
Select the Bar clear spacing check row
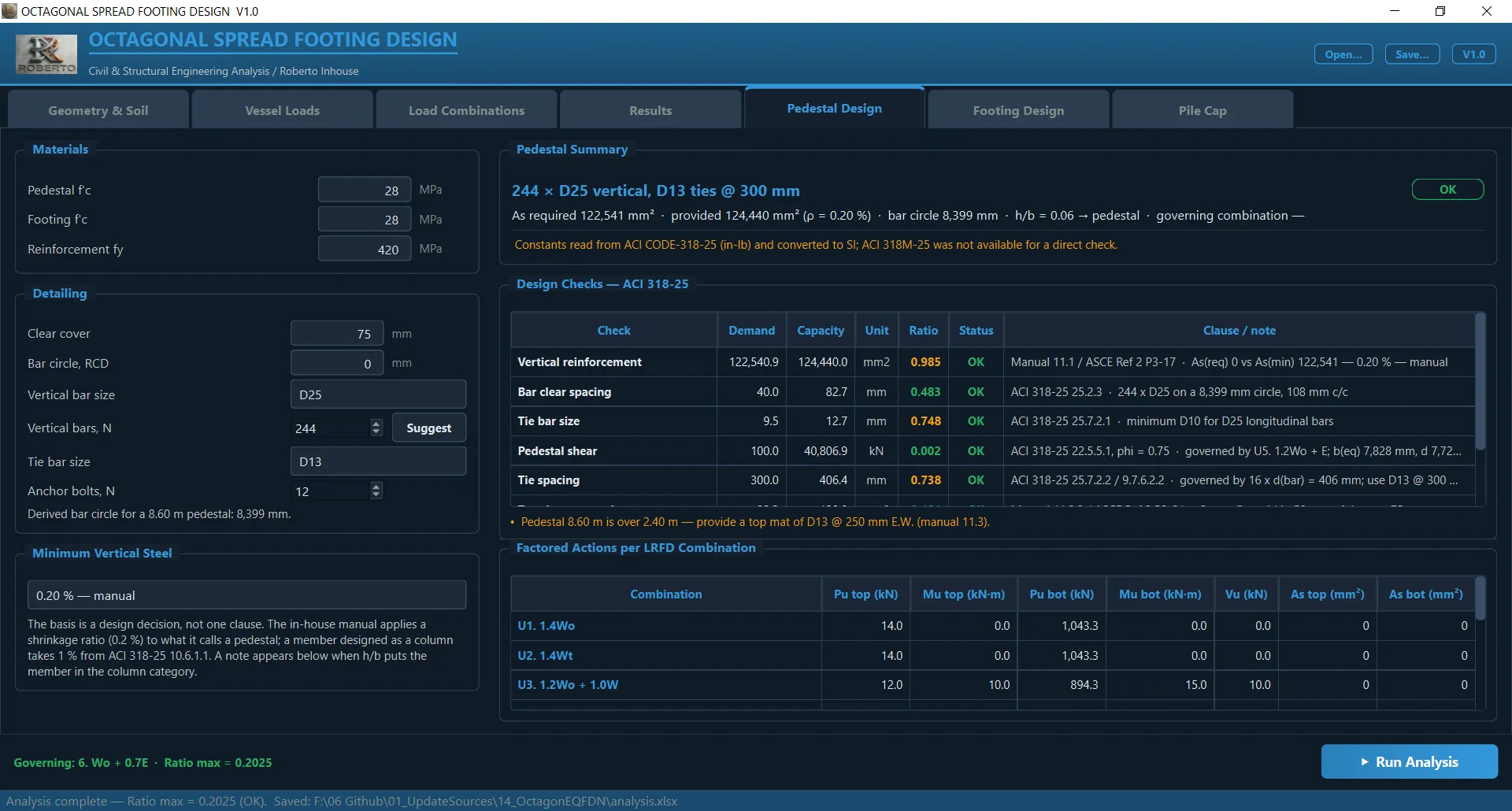pos(993,392)
